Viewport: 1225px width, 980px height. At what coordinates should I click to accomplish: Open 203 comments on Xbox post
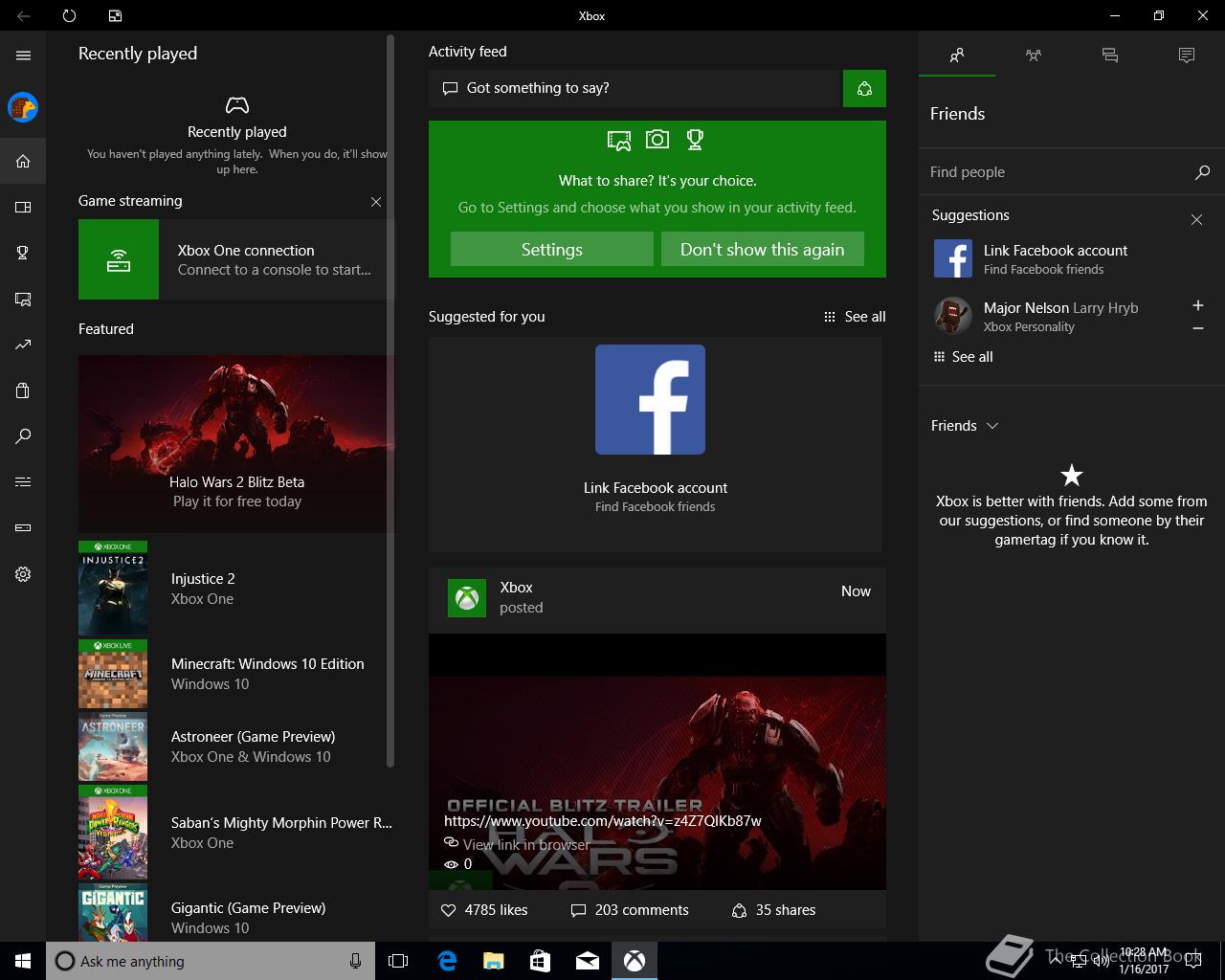tap(630, 910)
